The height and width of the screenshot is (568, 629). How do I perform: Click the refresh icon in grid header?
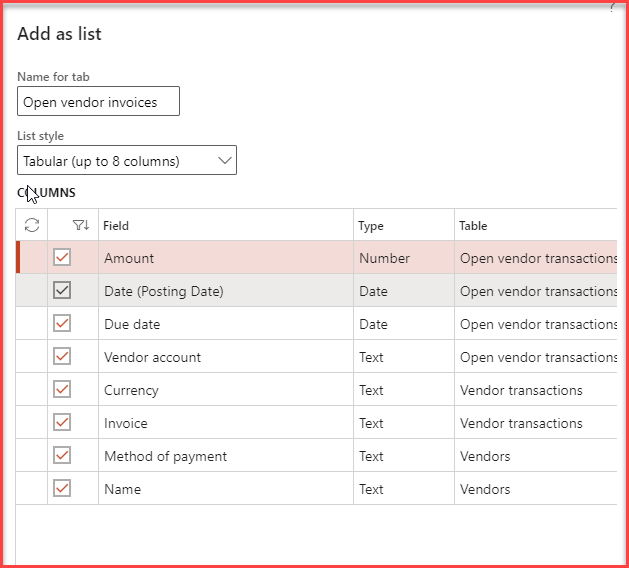32,225
